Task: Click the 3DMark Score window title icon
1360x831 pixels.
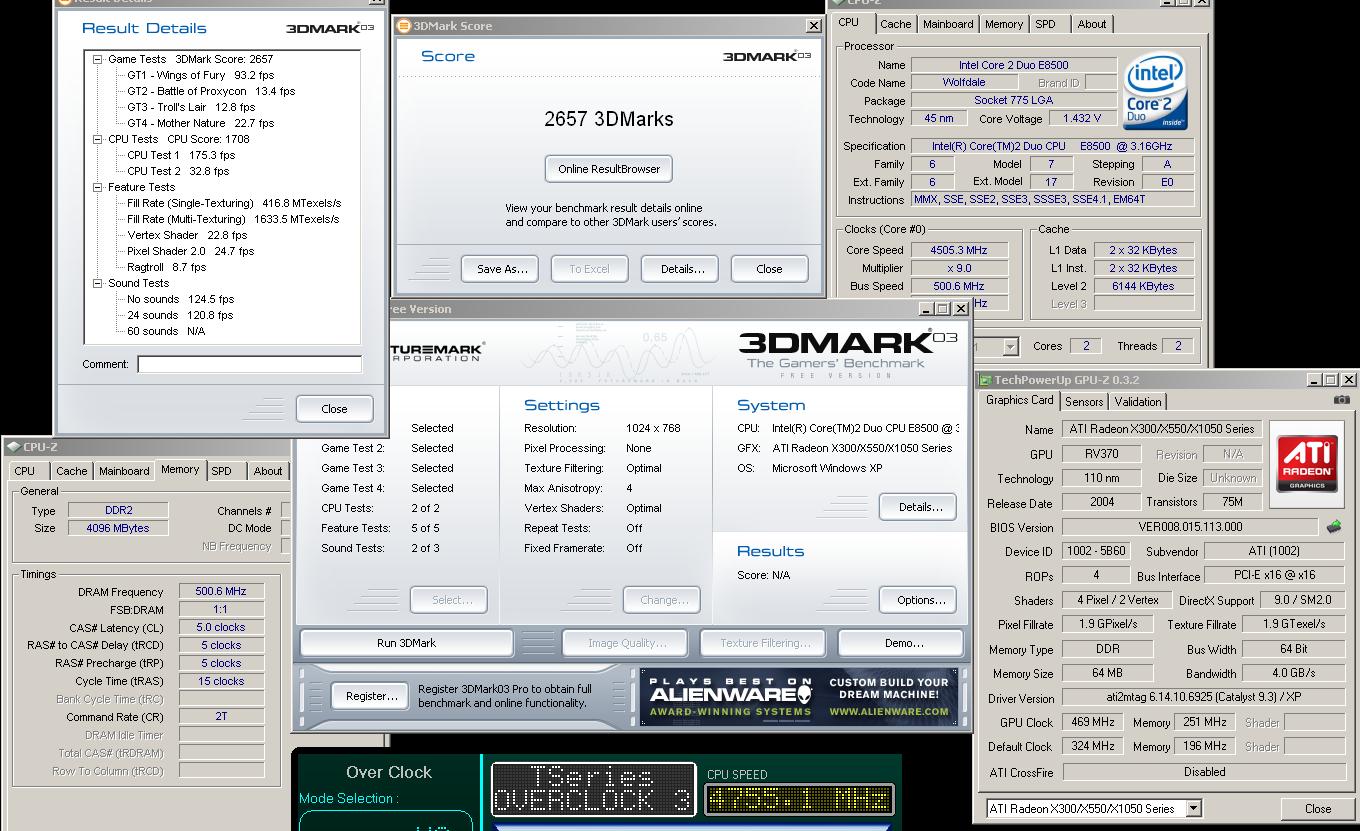Action: pos(404,26)
